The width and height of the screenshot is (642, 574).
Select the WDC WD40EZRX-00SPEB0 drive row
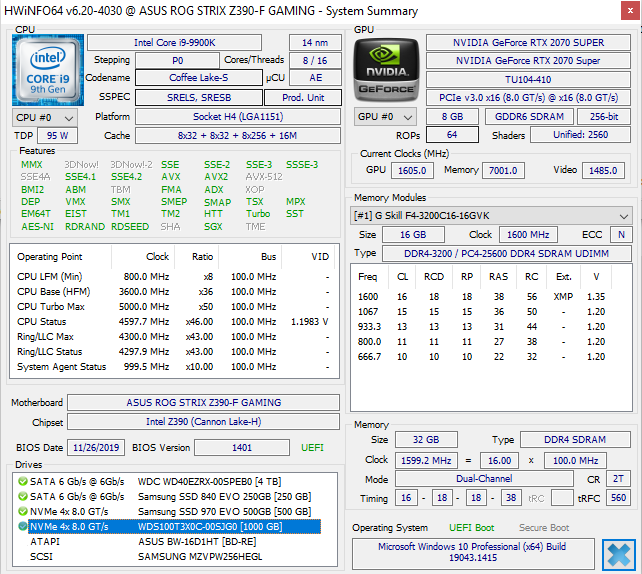174,481
